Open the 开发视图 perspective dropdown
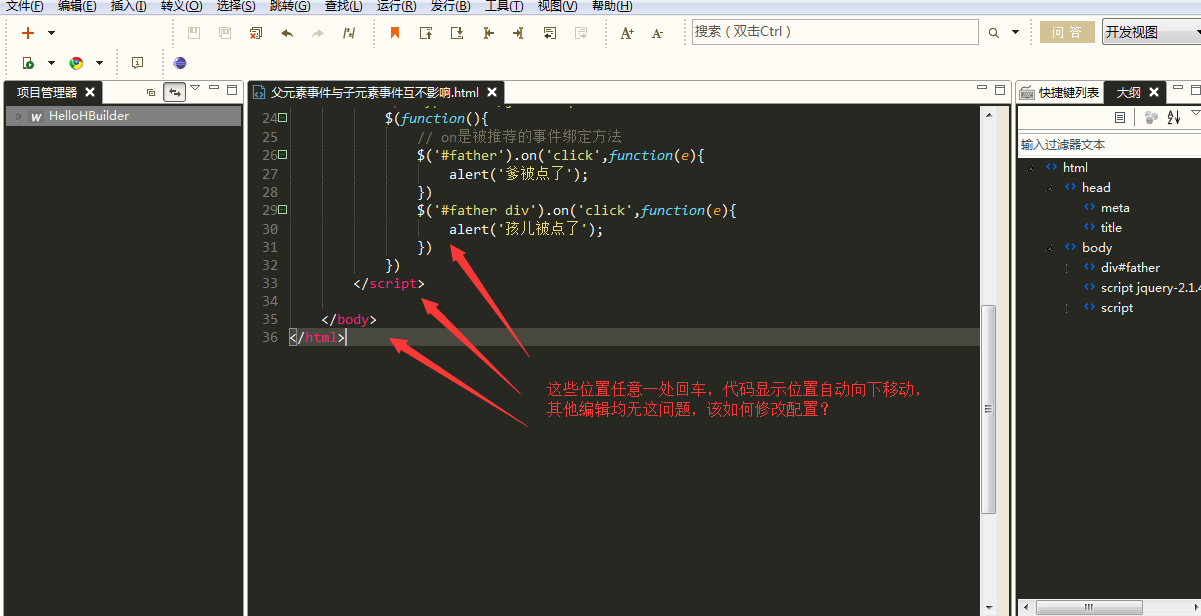The image size is (1201, 616). tap(1150, 32)
